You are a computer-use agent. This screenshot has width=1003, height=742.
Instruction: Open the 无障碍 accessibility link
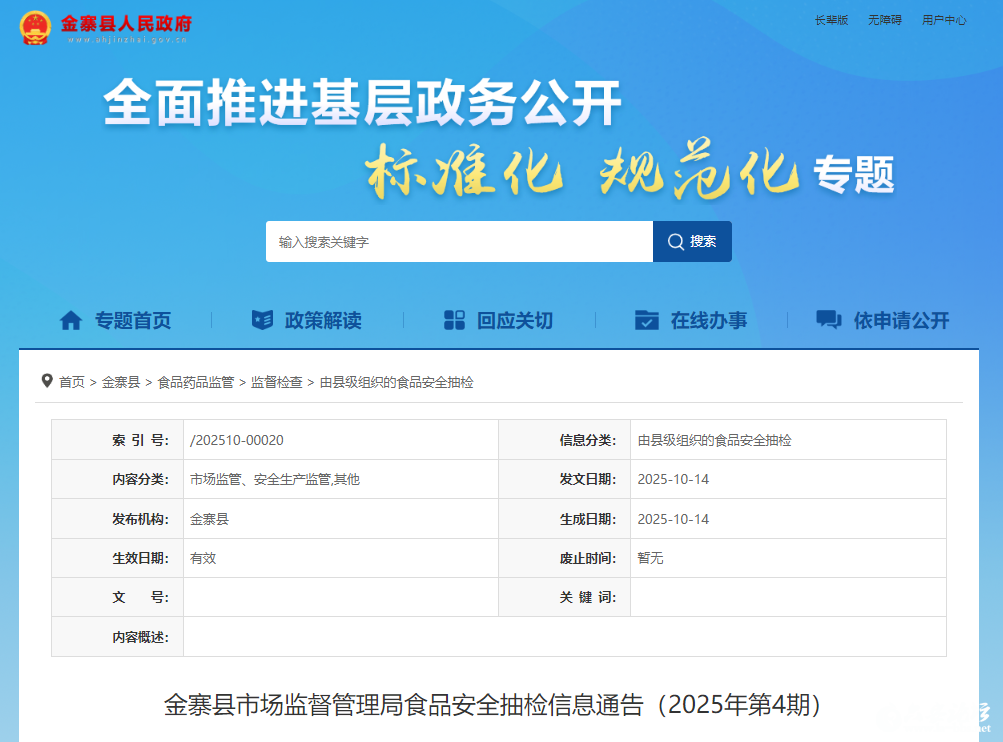coord(884,20)
